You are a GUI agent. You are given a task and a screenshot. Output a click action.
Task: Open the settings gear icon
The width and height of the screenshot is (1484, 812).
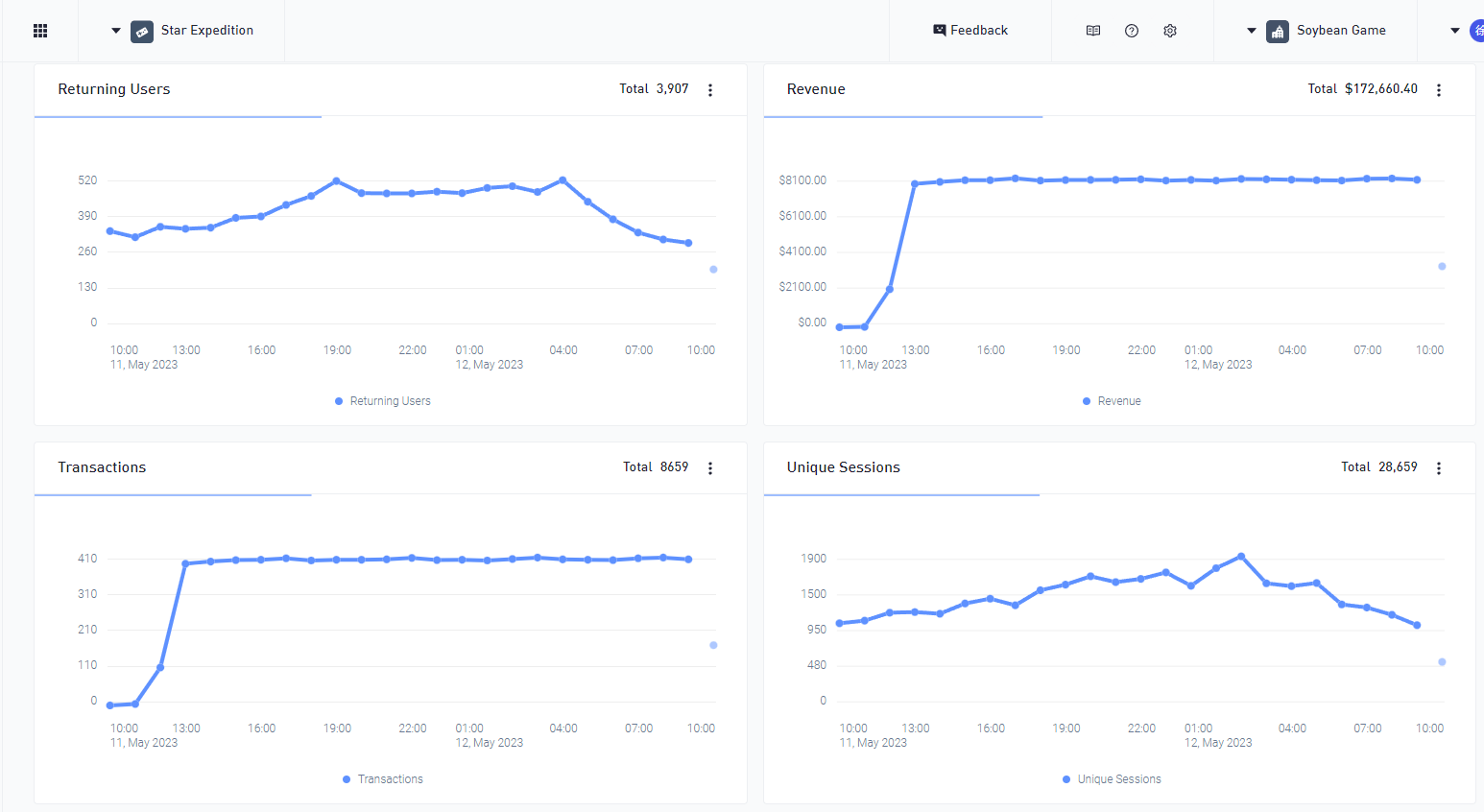(x=1170, y=31)
